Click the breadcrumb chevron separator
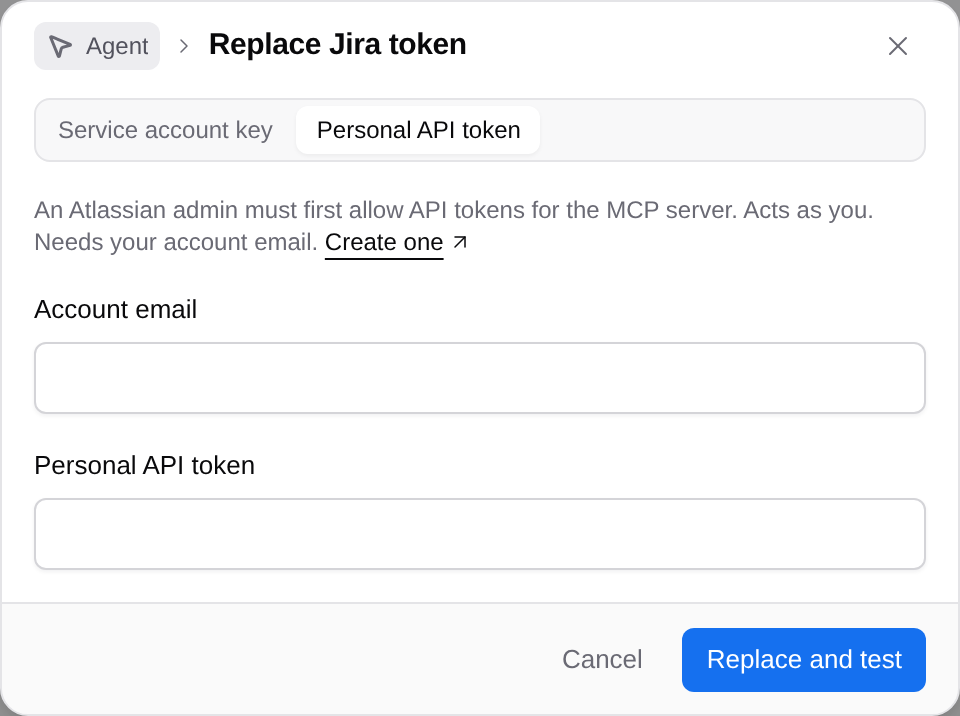This screenshot has width=960, height=716. click(x=184, y=46)
